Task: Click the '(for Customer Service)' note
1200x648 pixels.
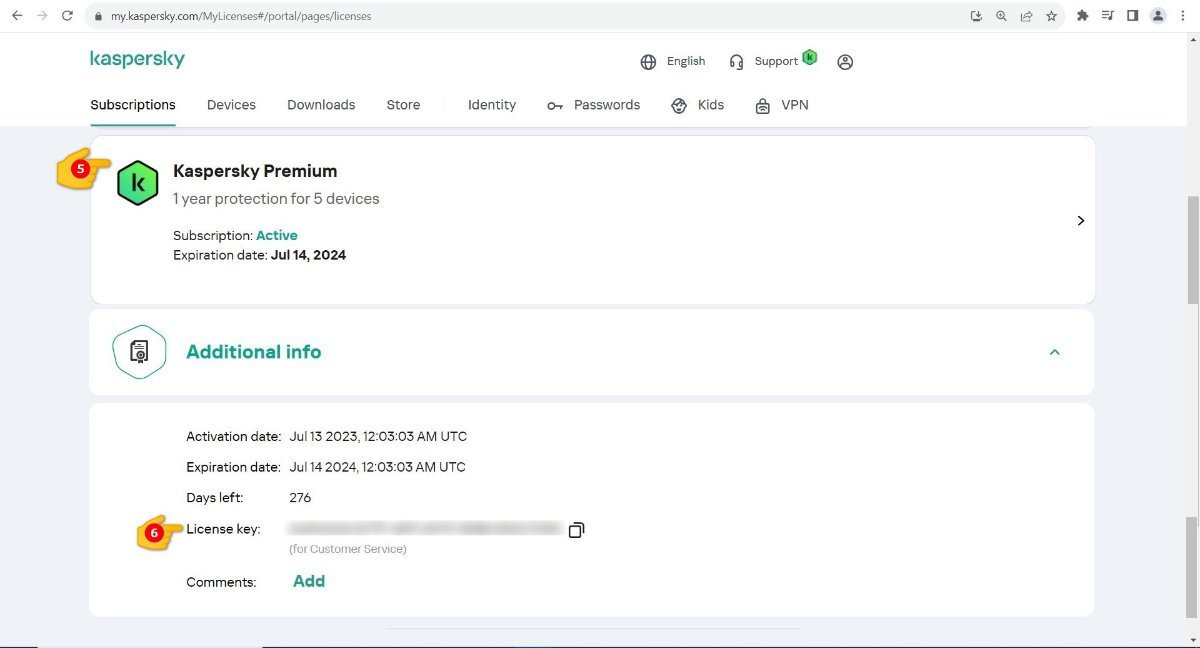Action: coord(348,549)
